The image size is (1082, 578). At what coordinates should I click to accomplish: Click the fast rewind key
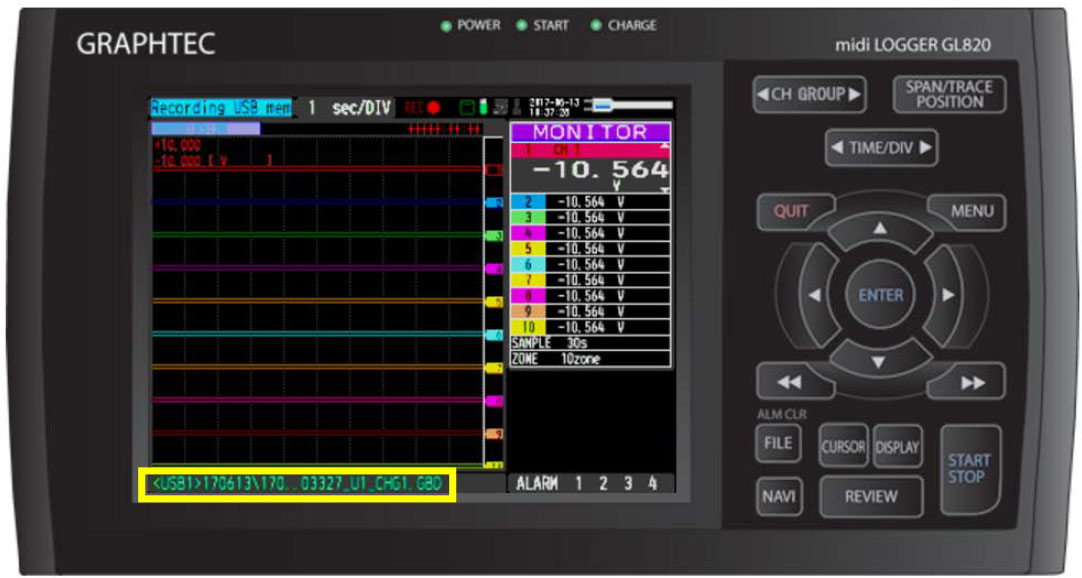(x=790, y=382)
